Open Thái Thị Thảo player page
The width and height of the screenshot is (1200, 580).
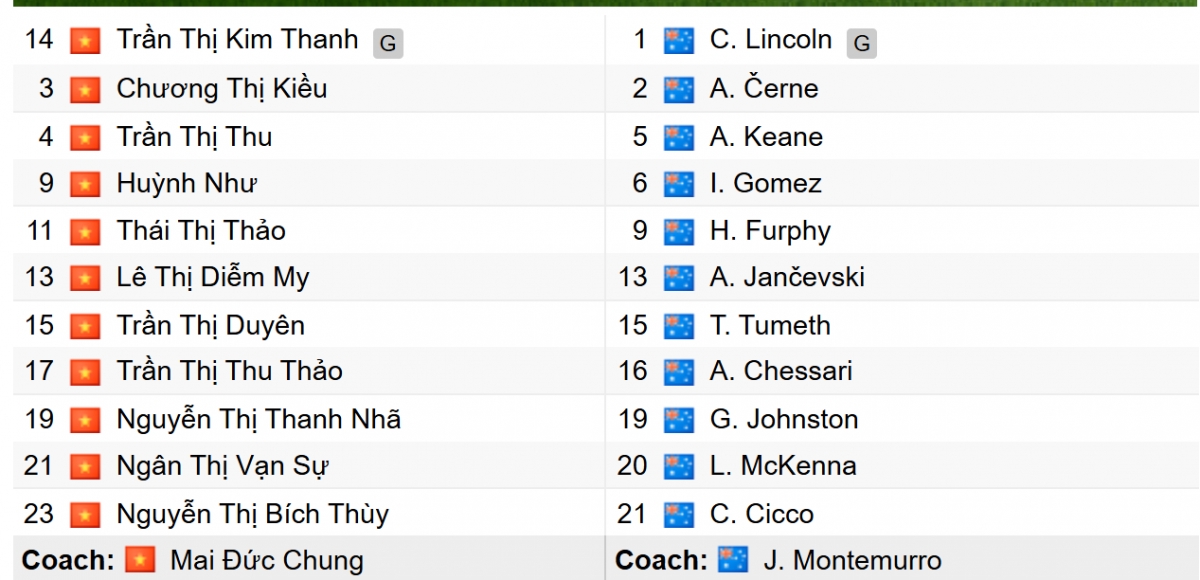(201, 231)
